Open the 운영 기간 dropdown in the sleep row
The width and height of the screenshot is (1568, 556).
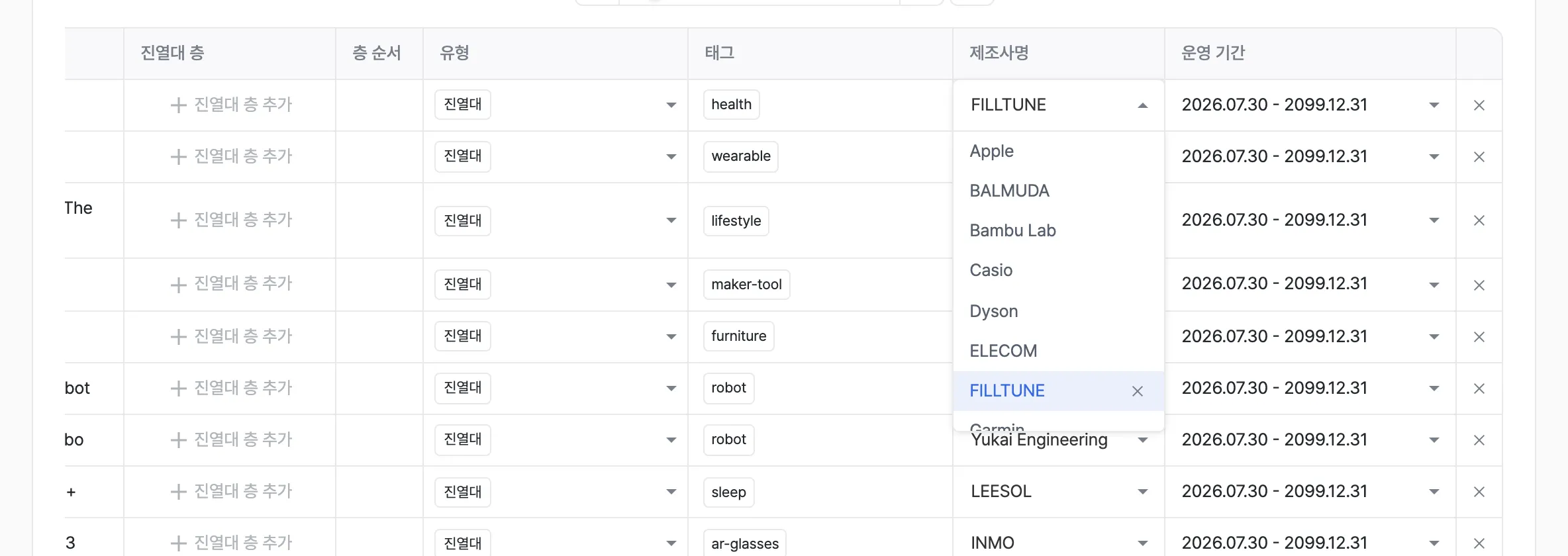click(x=1434, y=492)
